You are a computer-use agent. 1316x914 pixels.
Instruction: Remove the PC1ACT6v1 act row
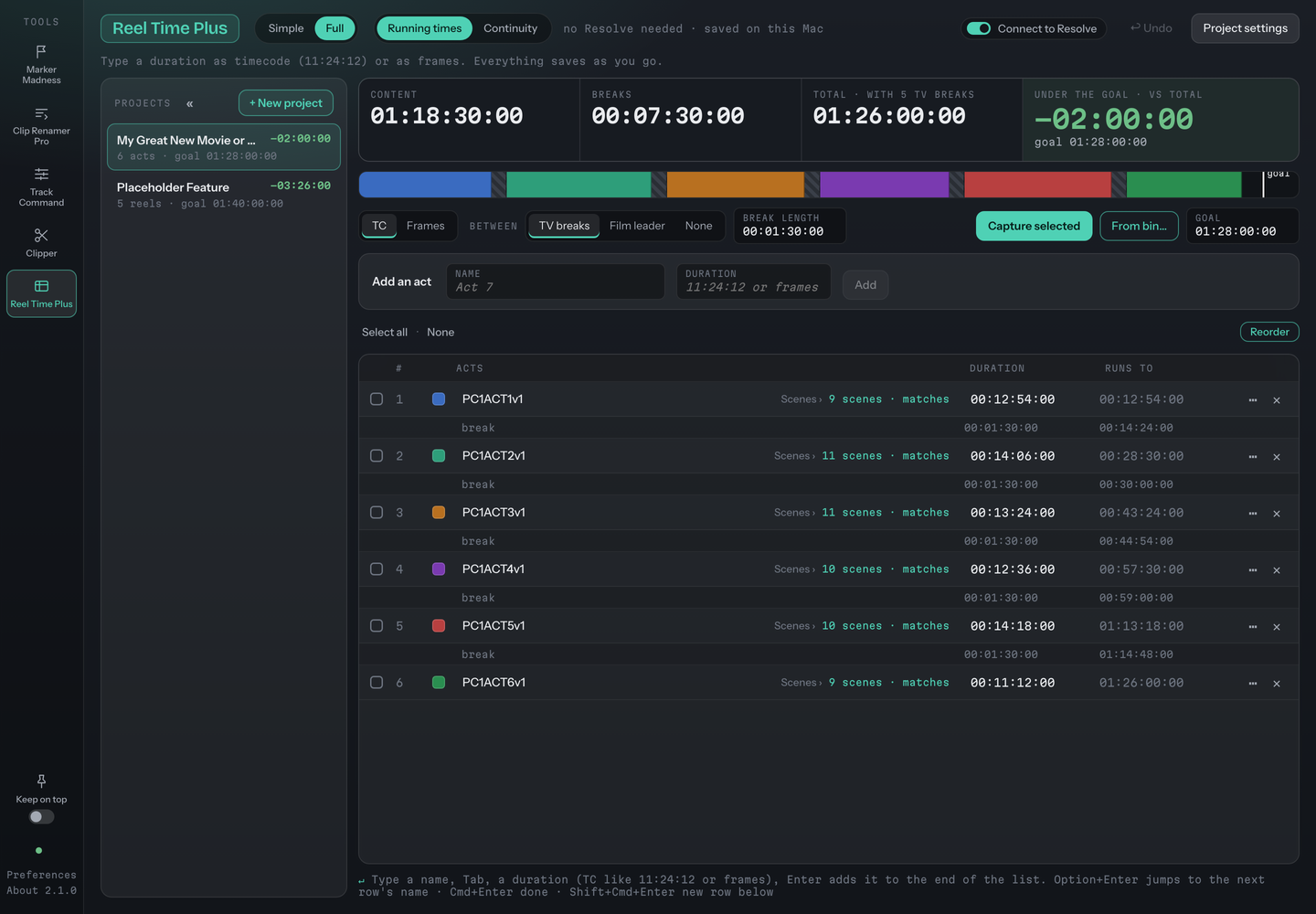(x=1277, y=684)
